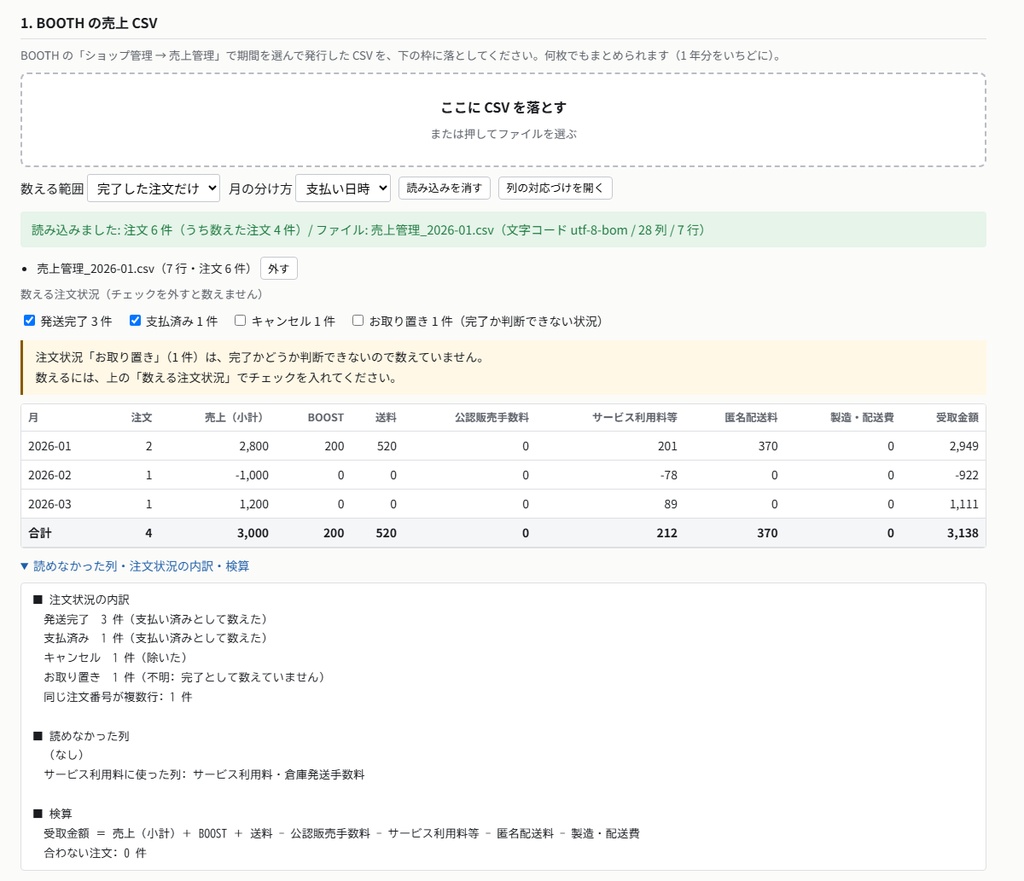Image resolution: width=1024 pixels, height=881 pixels.
Task: Click the 3,138 total received cell
Action: point(963,533)
